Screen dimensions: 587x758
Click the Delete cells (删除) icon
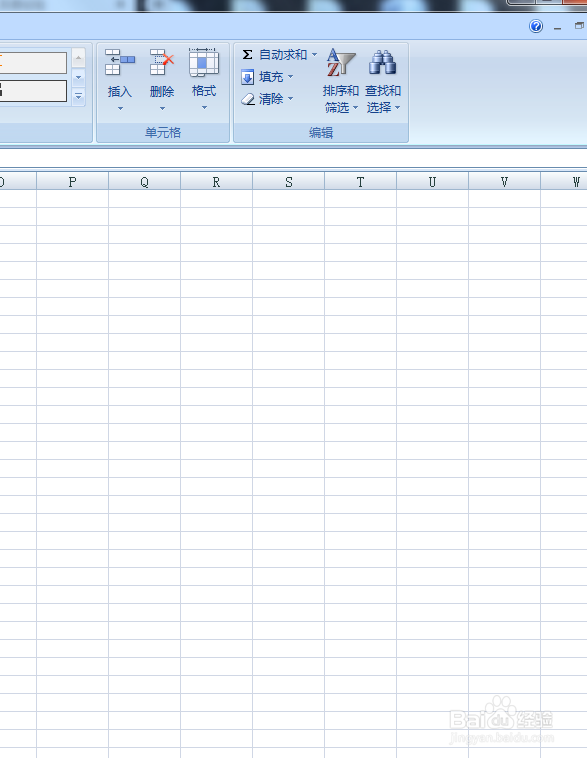pos(161,62)
